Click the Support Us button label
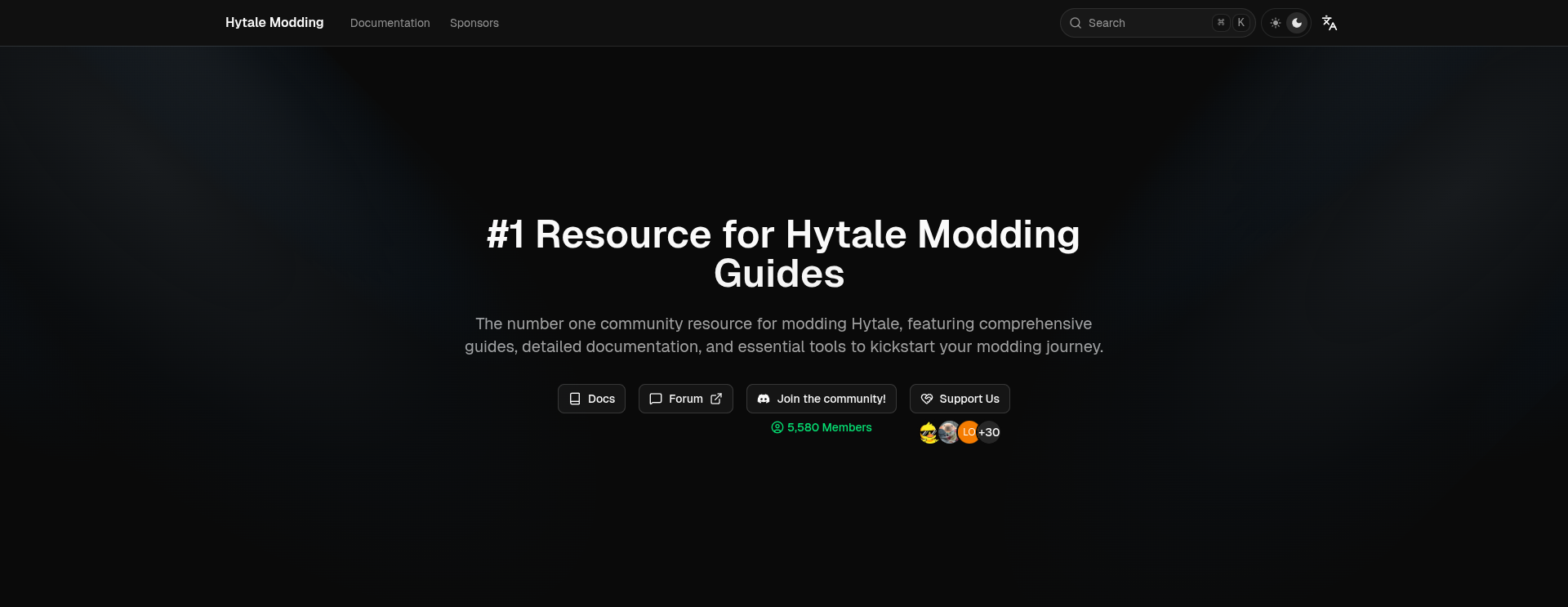Screen dimensions: 1568x607 (x=969, y=399)
